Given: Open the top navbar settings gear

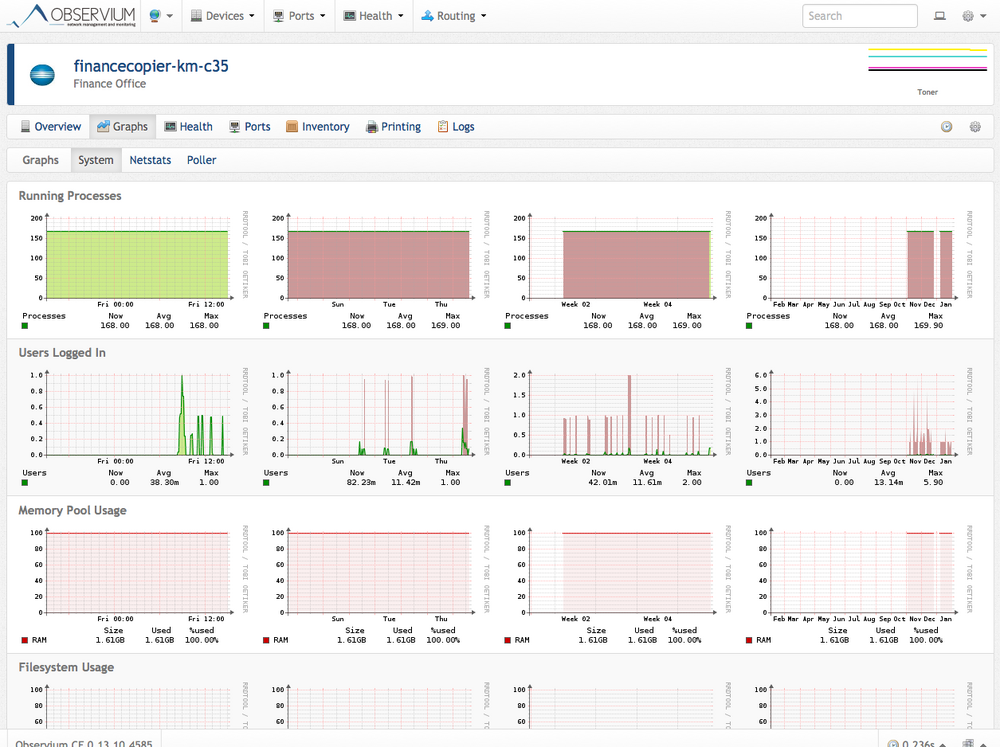Looking at the screenshot, I should (968, 16).
